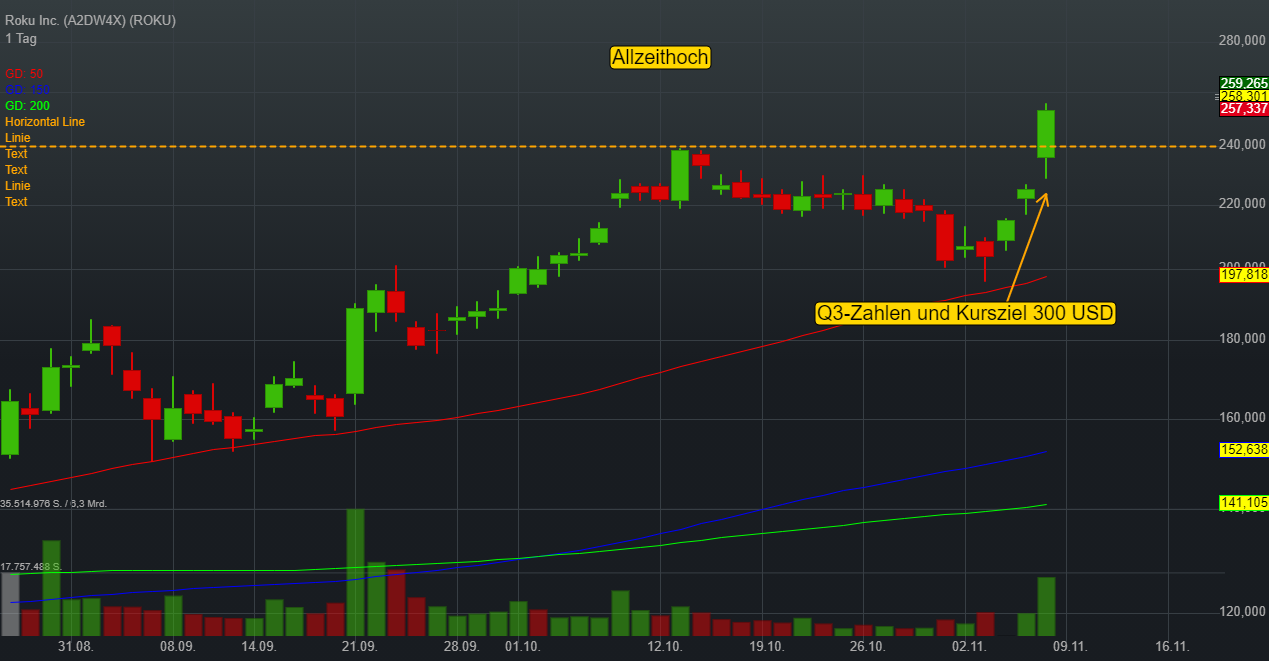Viewport: 1269px width, 661px height.
Task: Select the latest green breakout candle above 240,000
Action: [x=1046, y=133]
